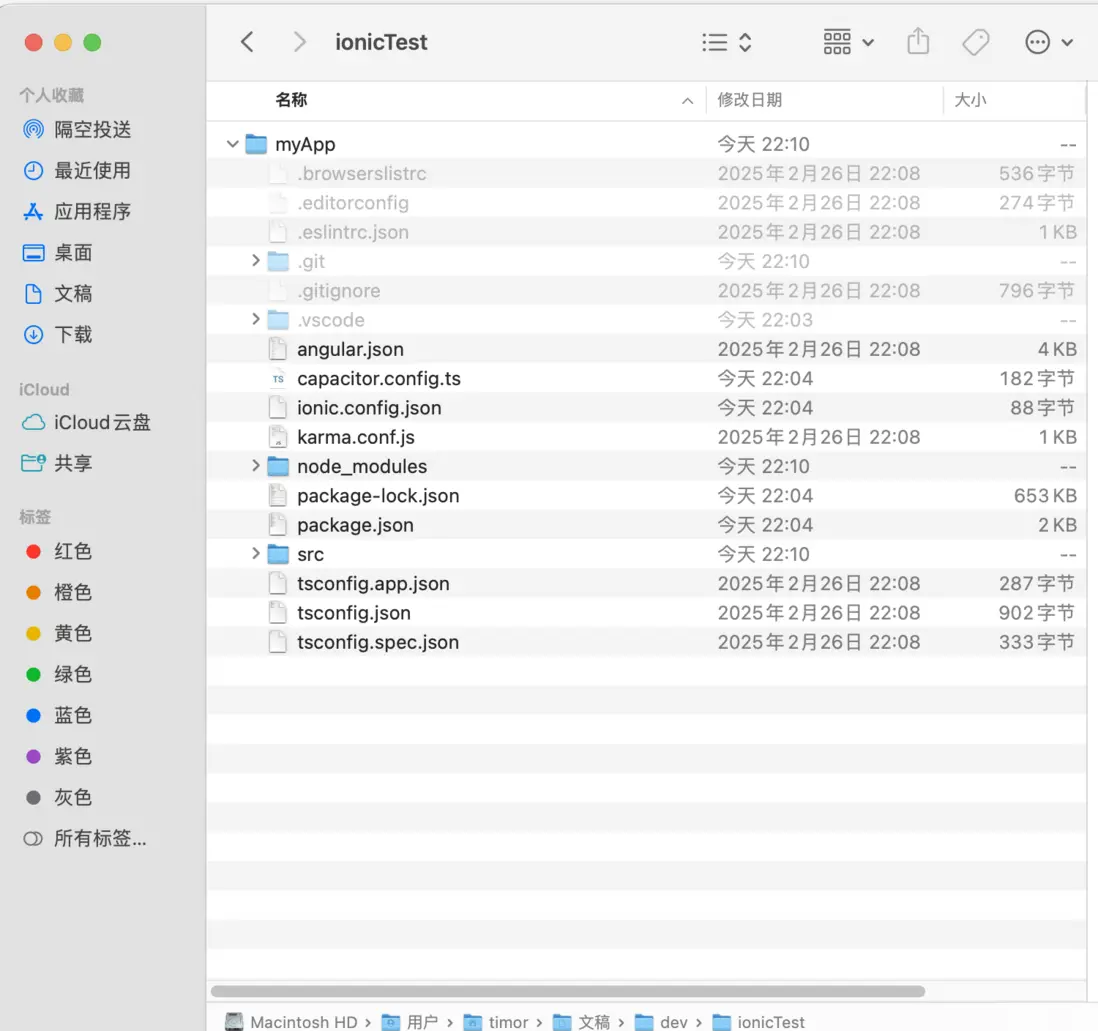Select the package.json file icon
Viewport: 1098px width, 1031px height.
tap(278, 525)
